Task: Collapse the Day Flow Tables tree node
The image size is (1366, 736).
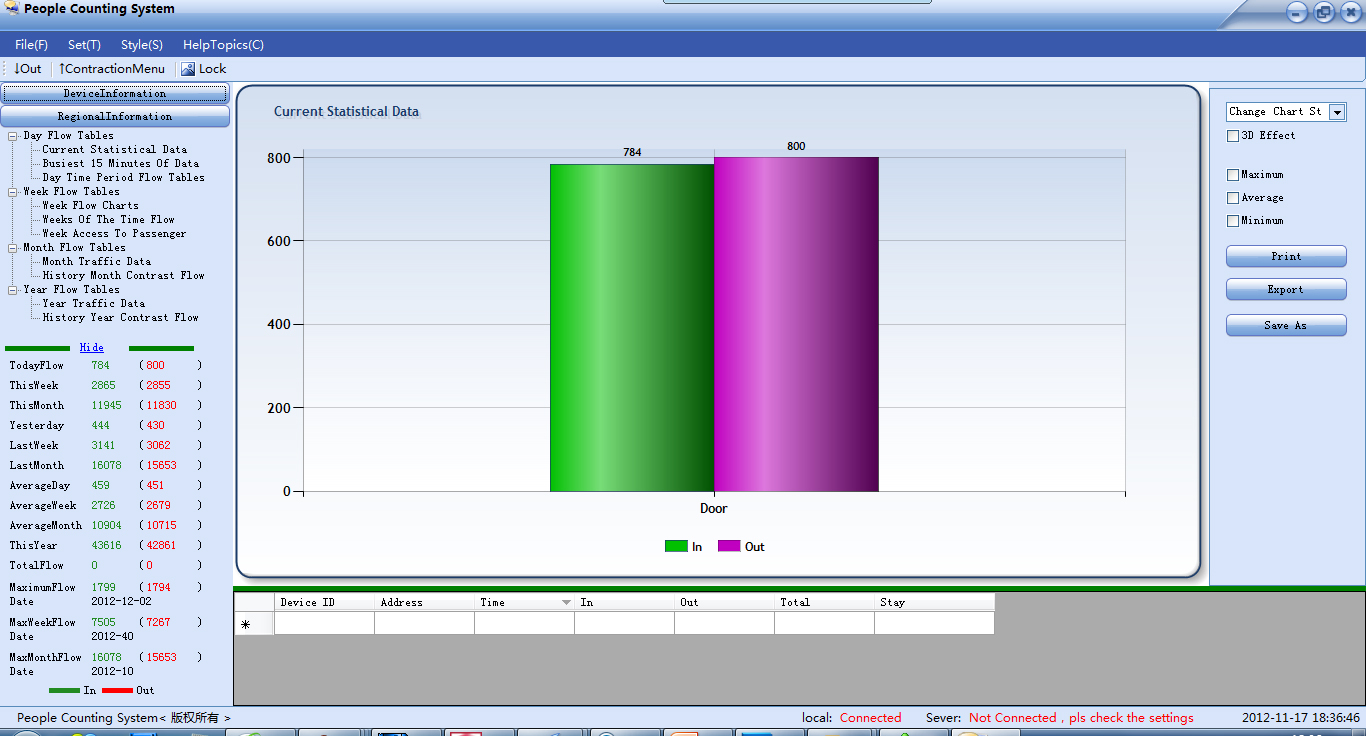Action: (x=13, y=136)
